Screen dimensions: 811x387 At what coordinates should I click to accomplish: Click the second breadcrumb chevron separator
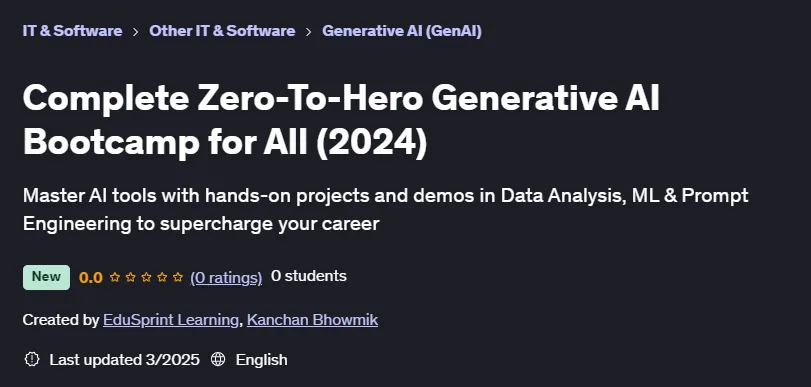(309, 32)
